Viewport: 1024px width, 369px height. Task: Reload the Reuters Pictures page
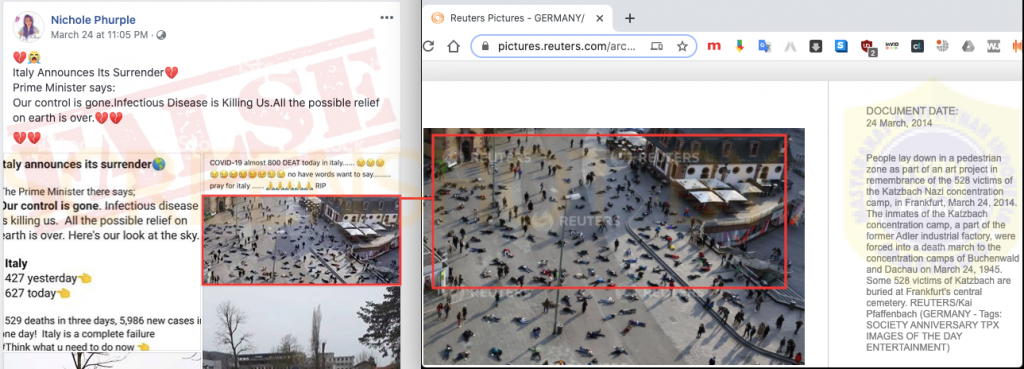pyautogui.click(x=429, y=46)
